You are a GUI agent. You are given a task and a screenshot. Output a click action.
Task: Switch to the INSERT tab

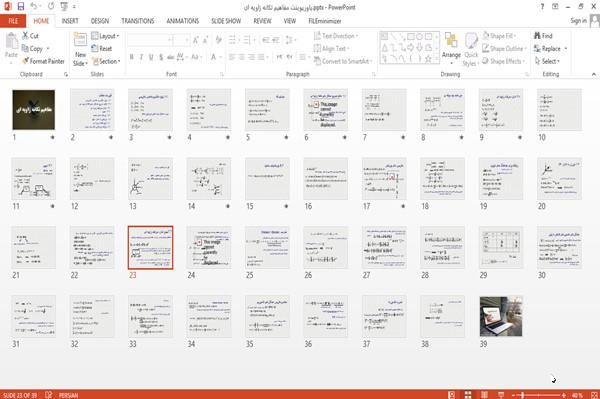(x=70, y=21)
